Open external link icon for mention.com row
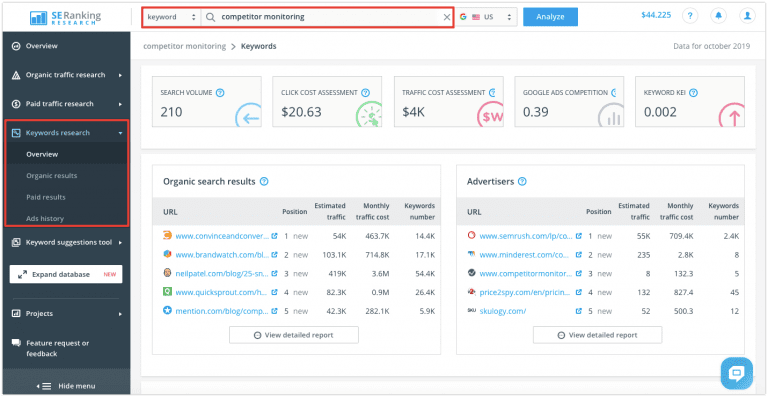The height and width of the screenshot is (397, 768). coord(274,311)
